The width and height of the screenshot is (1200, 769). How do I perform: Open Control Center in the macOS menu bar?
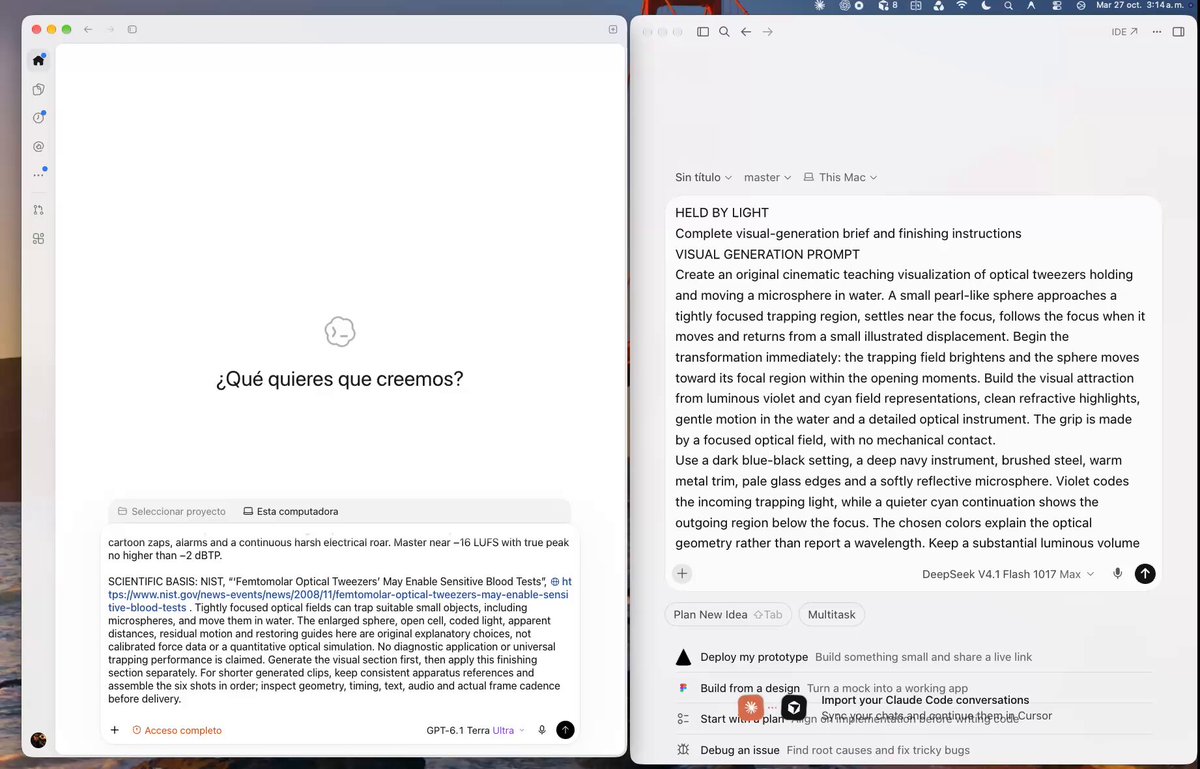[1057, 6]
